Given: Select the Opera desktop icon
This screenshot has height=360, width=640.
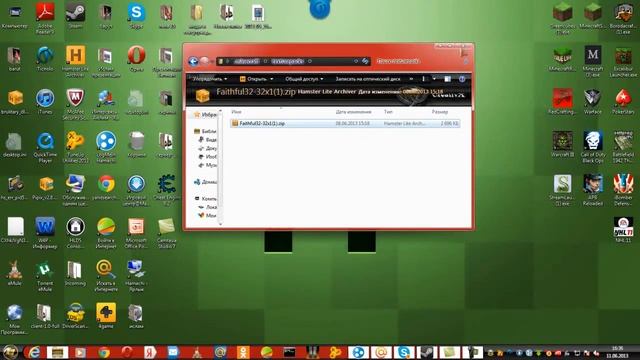Looking at the screenshot, I should [136, 58].
